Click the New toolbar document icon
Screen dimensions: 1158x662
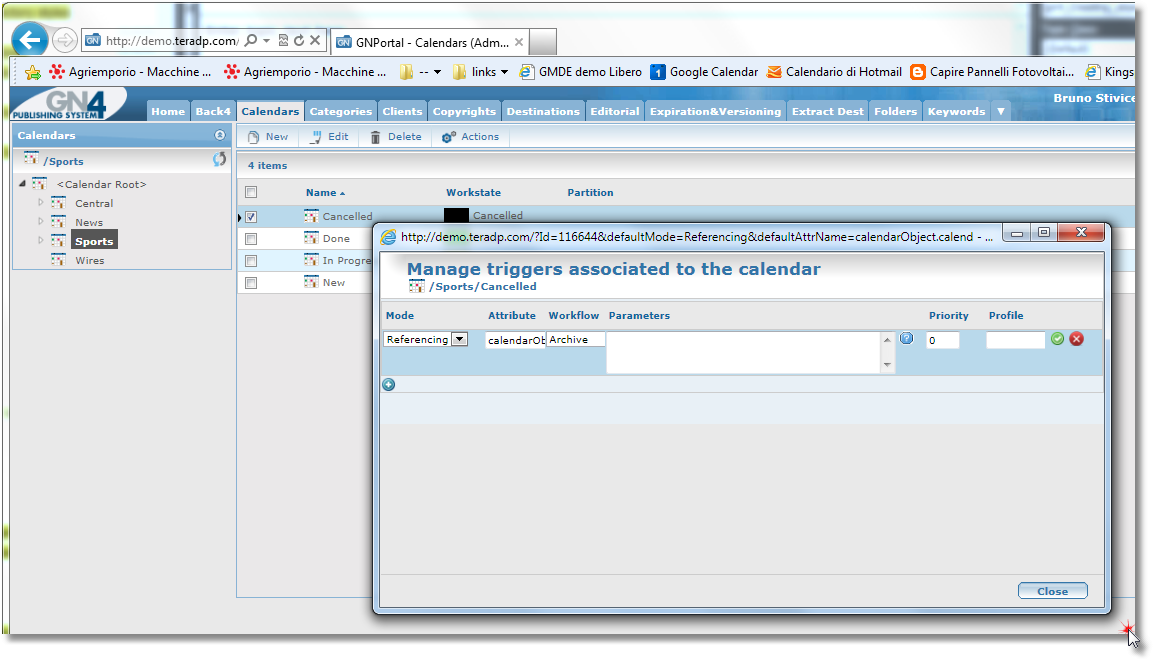click(x=253, y=137)
